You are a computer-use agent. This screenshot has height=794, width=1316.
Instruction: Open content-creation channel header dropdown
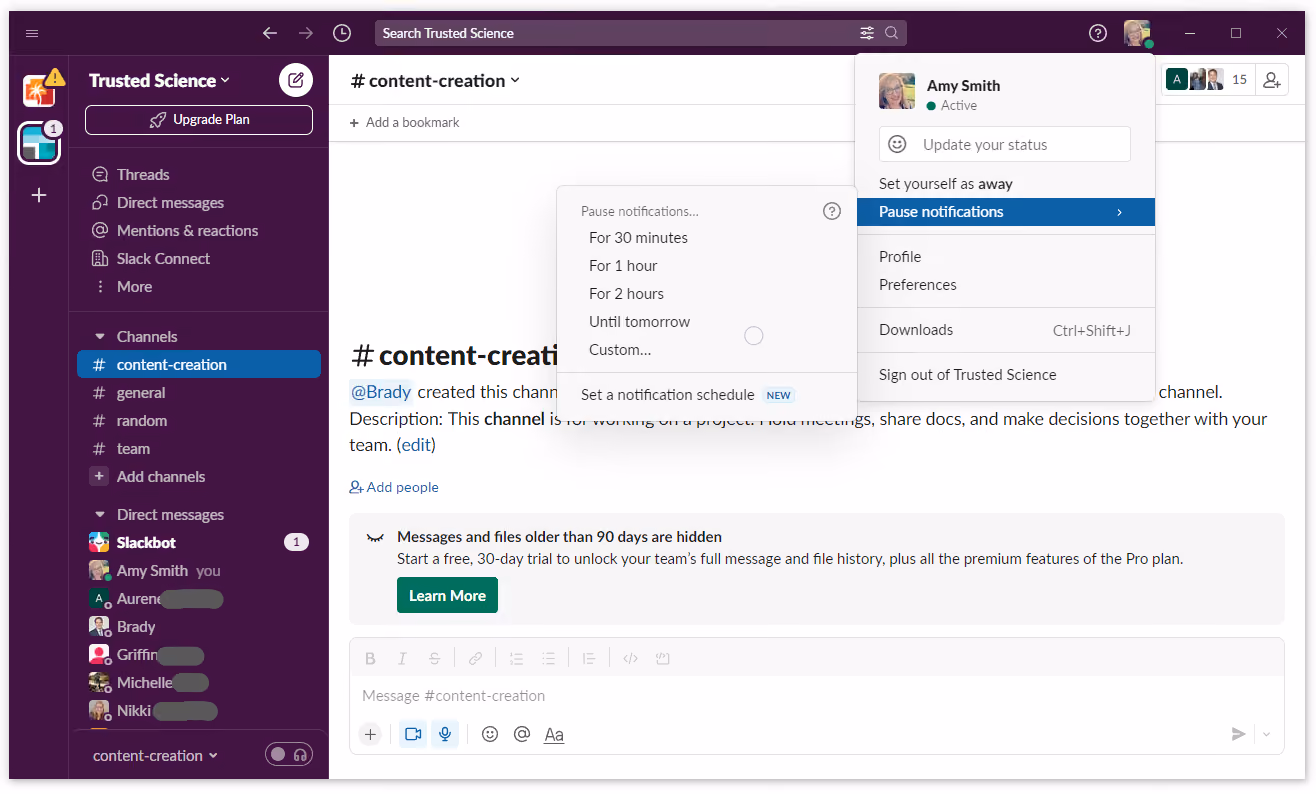click(x=435, y=80)
